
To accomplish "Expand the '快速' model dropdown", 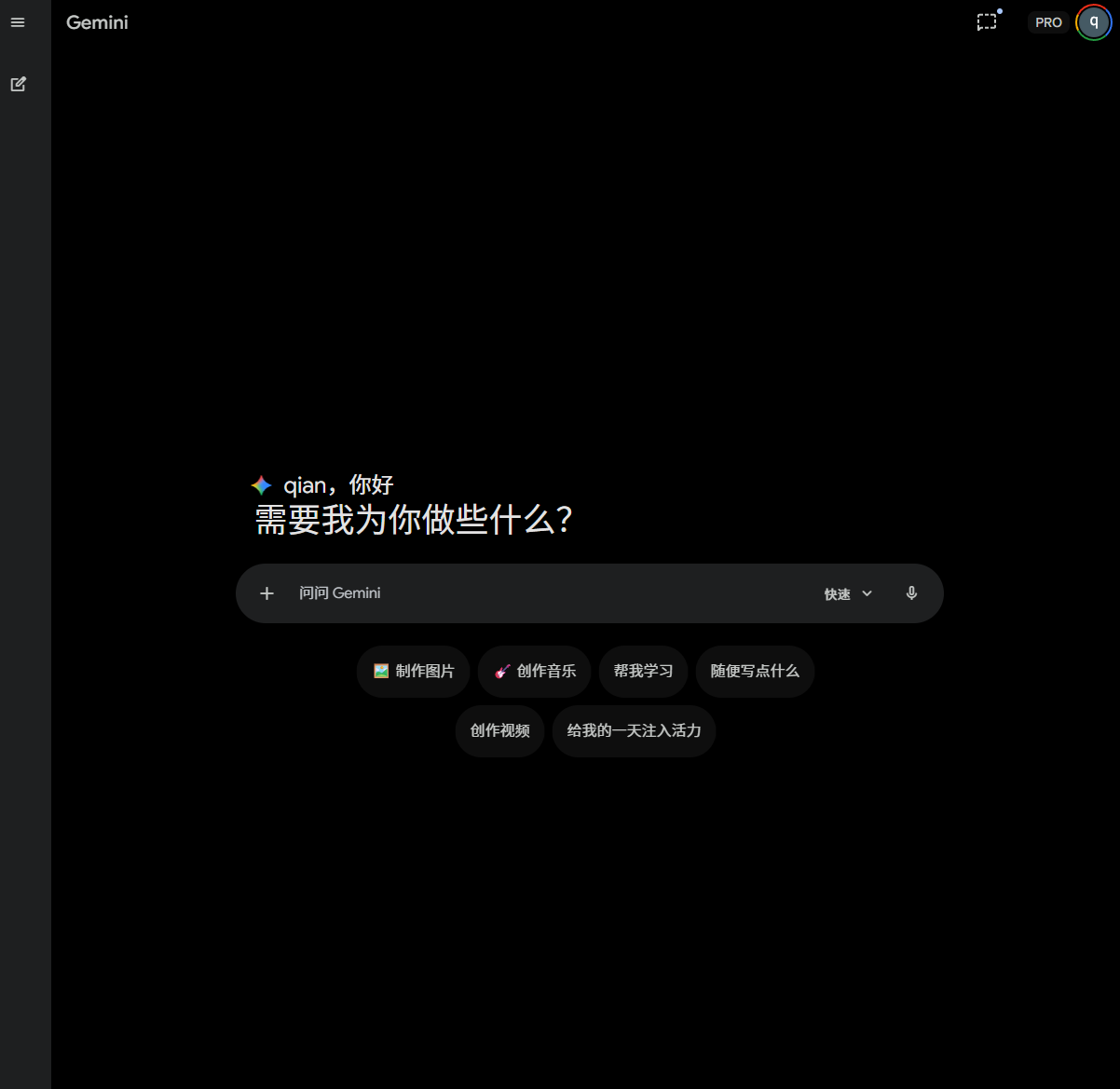I will 848,593.
